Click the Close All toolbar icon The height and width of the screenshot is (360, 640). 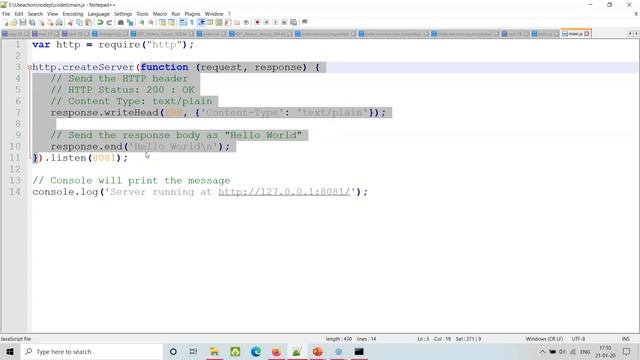pyautogui.click(x=50, y=22)
